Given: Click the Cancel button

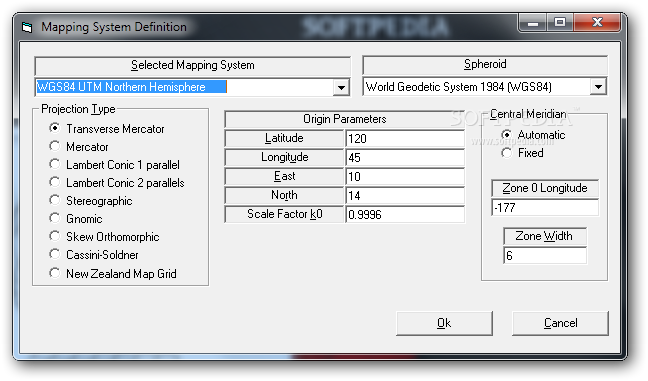Looking at the screenshot, I should coord(560,323).
